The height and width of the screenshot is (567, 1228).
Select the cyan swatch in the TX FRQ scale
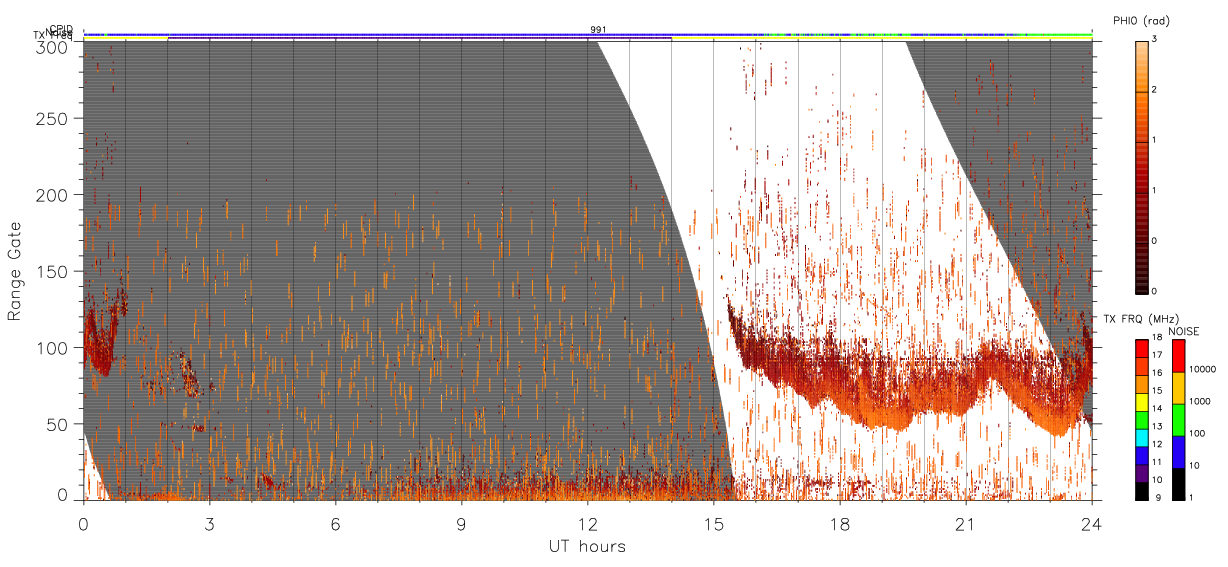[1141, 436]
